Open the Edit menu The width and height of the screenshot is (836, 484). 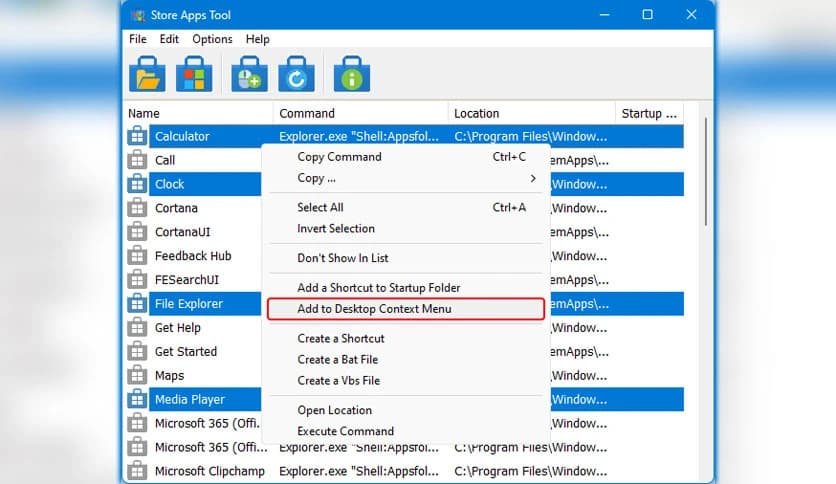(169, 39)
